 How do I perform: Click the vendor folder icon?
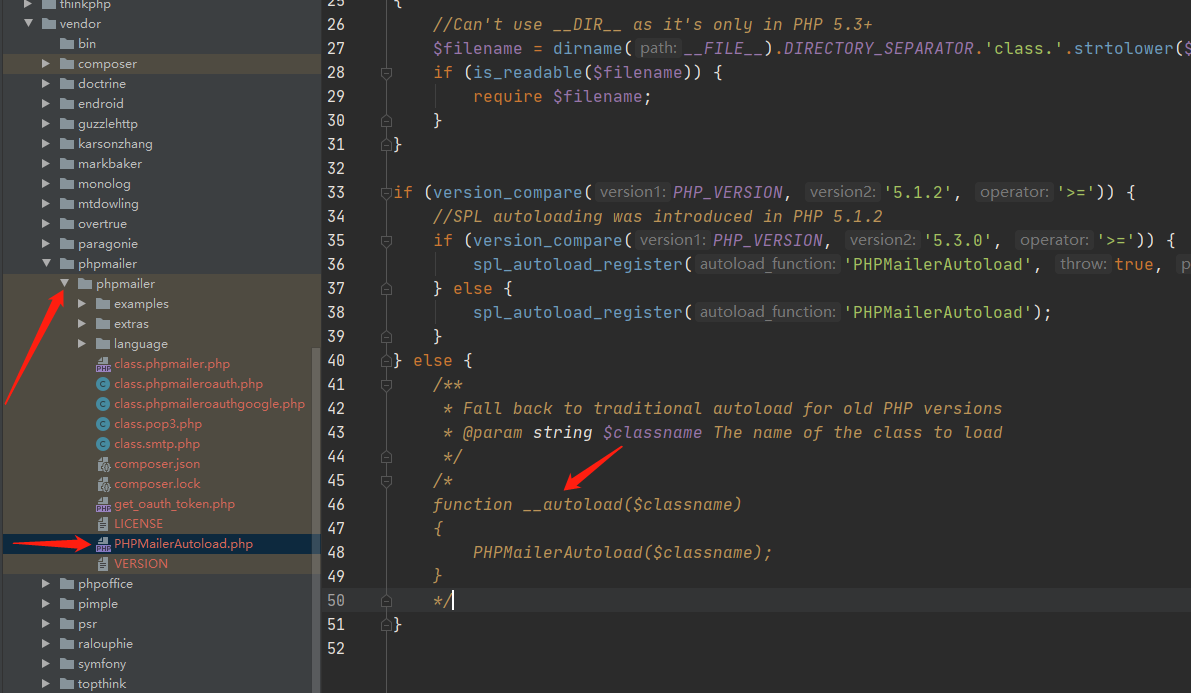49,24
